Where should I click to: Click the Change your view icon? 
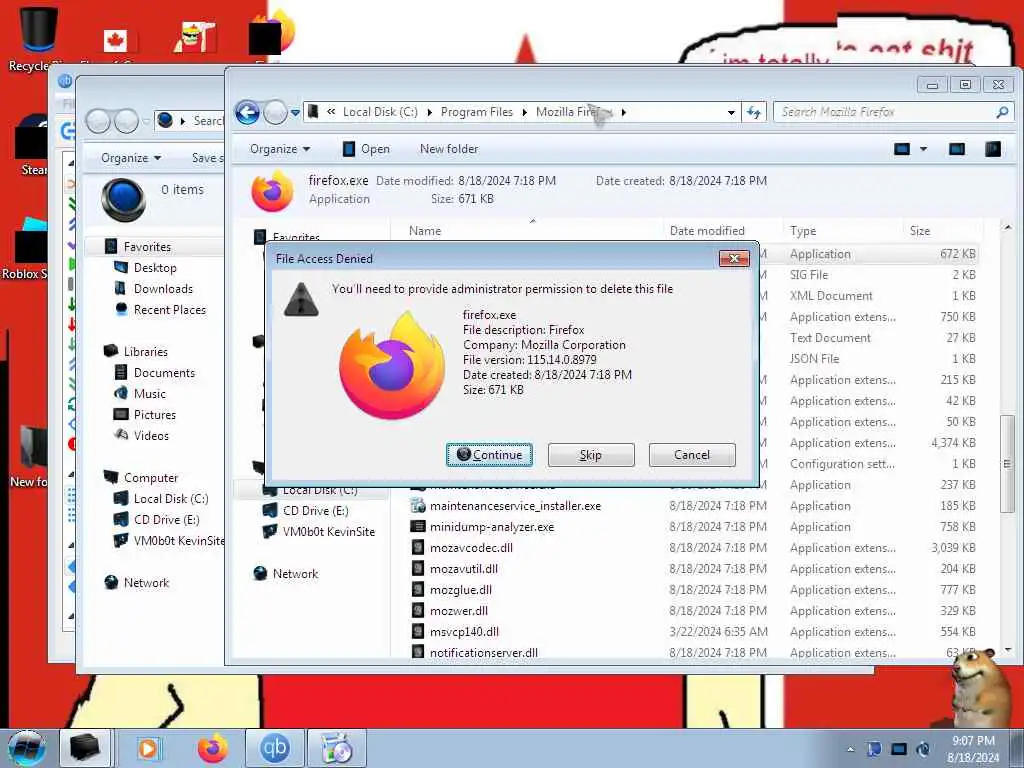(902, 149)
